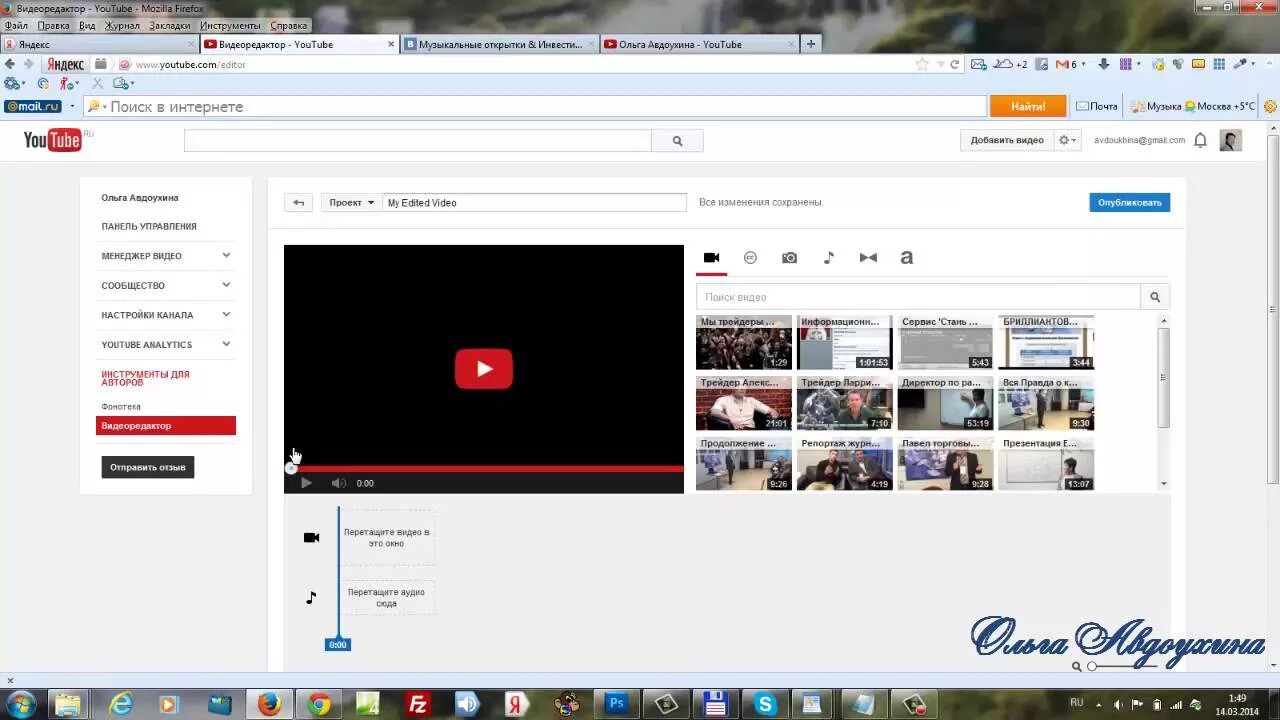Viewport: 1280px width, 720px height.
Task: Switch to 'Музыкальные открытки' VK tab
Action: [500, 44]
